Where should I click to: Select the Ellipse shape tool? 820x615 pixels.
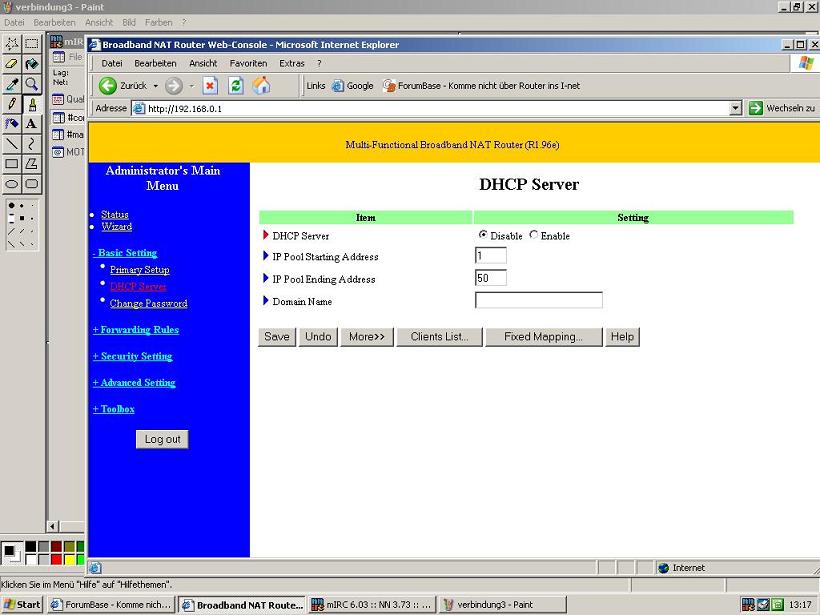(x=12, y=184)
